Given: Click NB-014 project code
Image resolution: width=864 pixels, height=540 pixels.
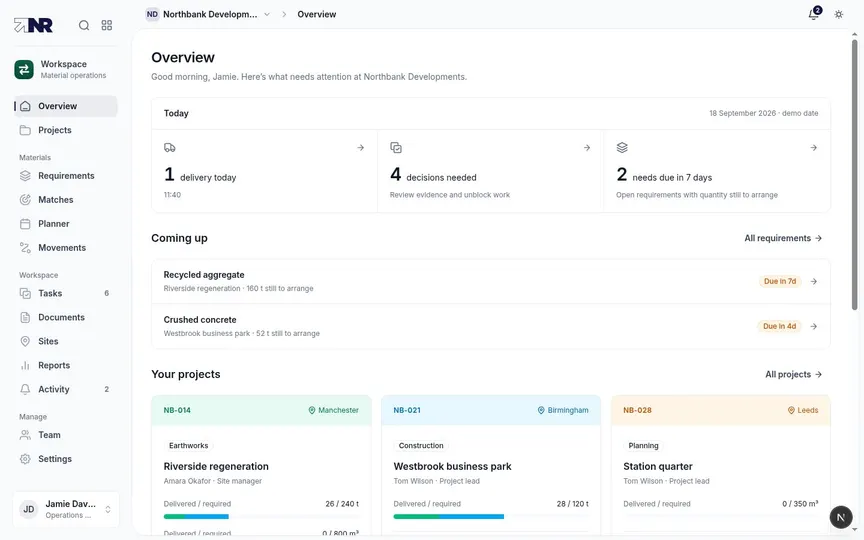Looking at the screenshot, I should pos(177,410).
